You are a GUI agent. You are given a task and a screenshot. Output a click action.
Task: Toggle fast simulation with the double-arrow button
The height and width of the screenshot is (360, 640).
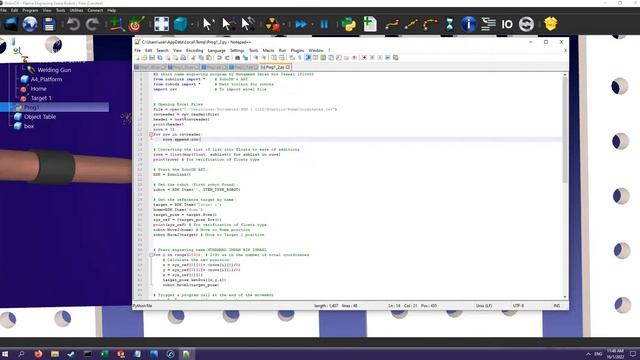pyautogui.click(x=301, y=24)
